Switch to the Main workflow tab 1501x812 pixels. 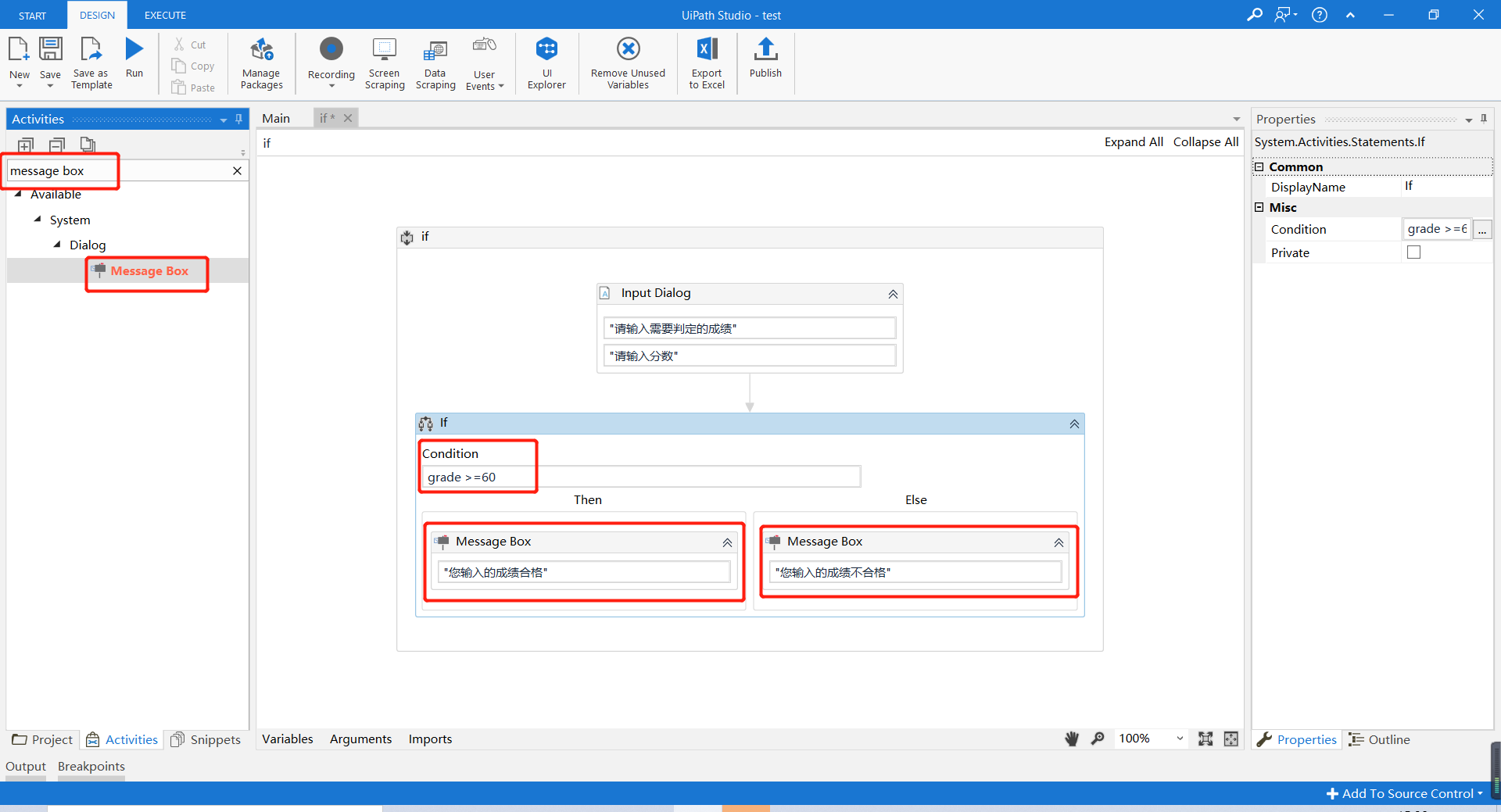(276, 118)
